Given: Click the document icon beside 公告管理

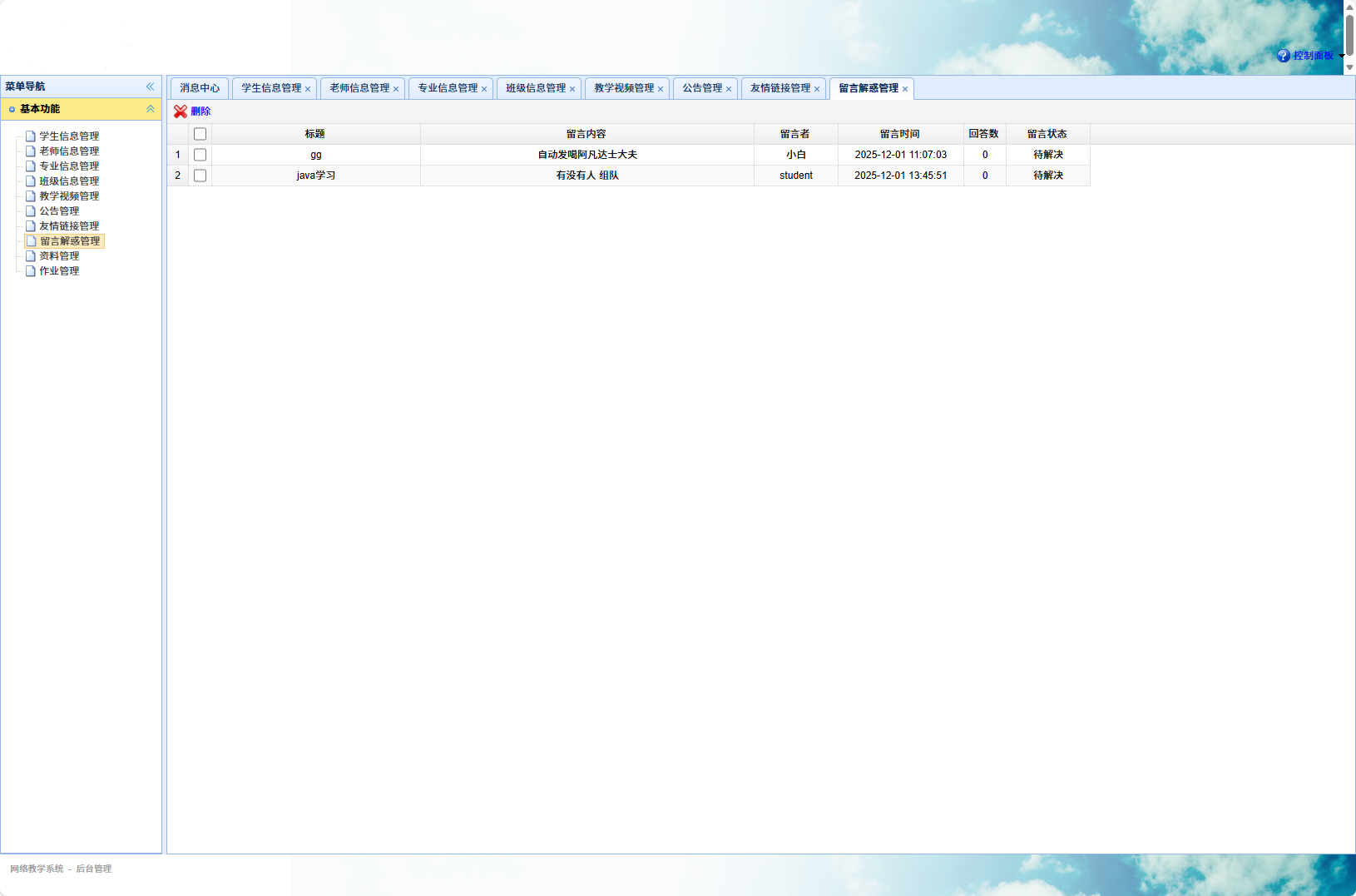Looking at the screenshot, I should point(31,211).
